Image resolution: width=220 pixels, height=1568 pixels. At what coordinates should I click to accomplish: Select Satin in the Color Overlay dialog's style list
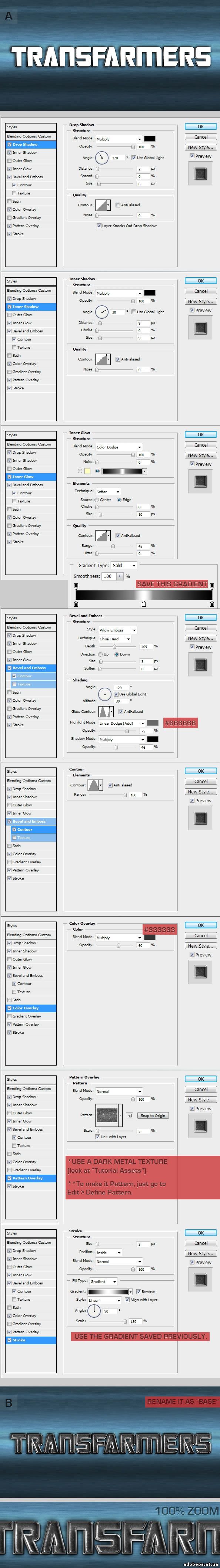pyautogui.click(x=16, y=999)
